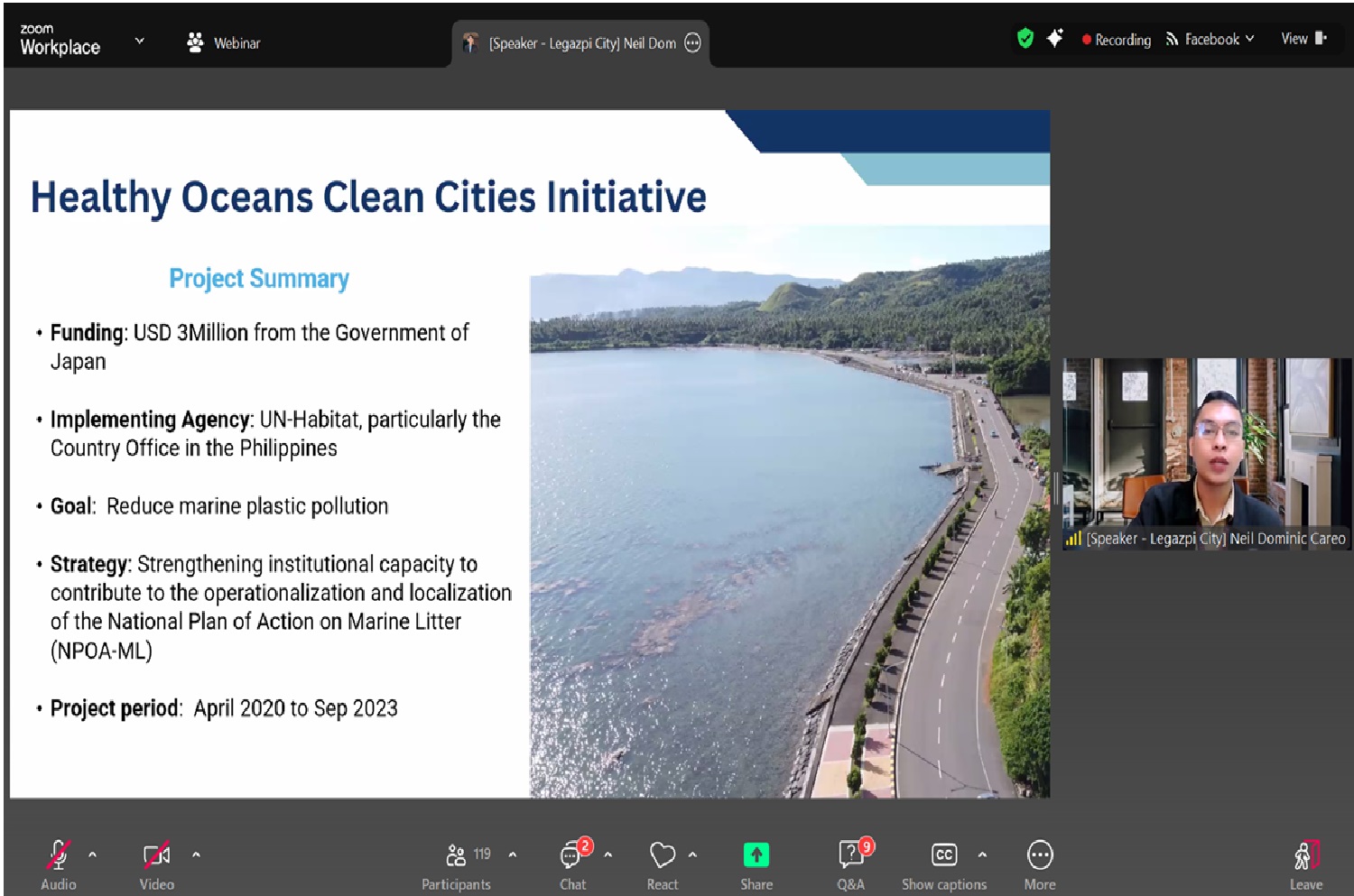Select the speaker Neil Dom tab
Image resolution: width=1354 pixels, height=896 pixels.
[x=580, y=43]
